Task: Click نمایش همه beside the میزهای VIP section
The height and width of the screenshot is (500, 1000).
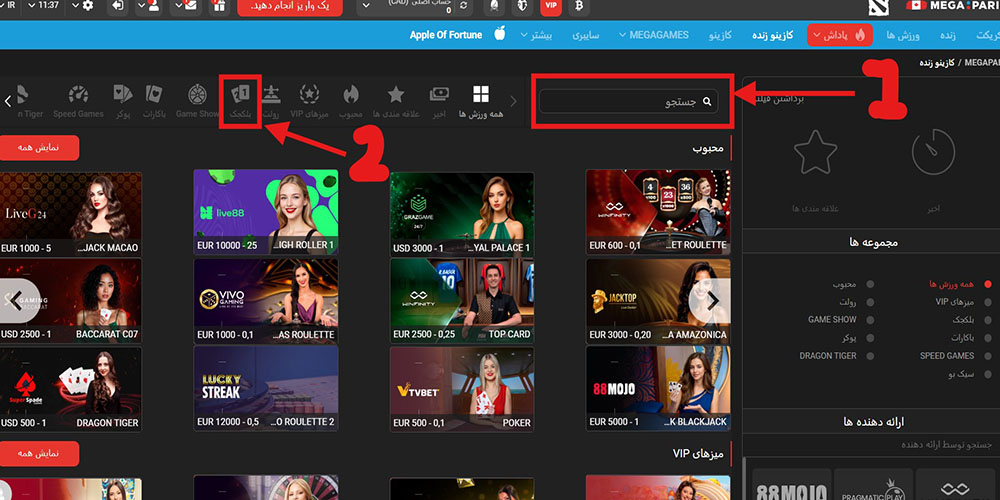Action: coord(38,453)
